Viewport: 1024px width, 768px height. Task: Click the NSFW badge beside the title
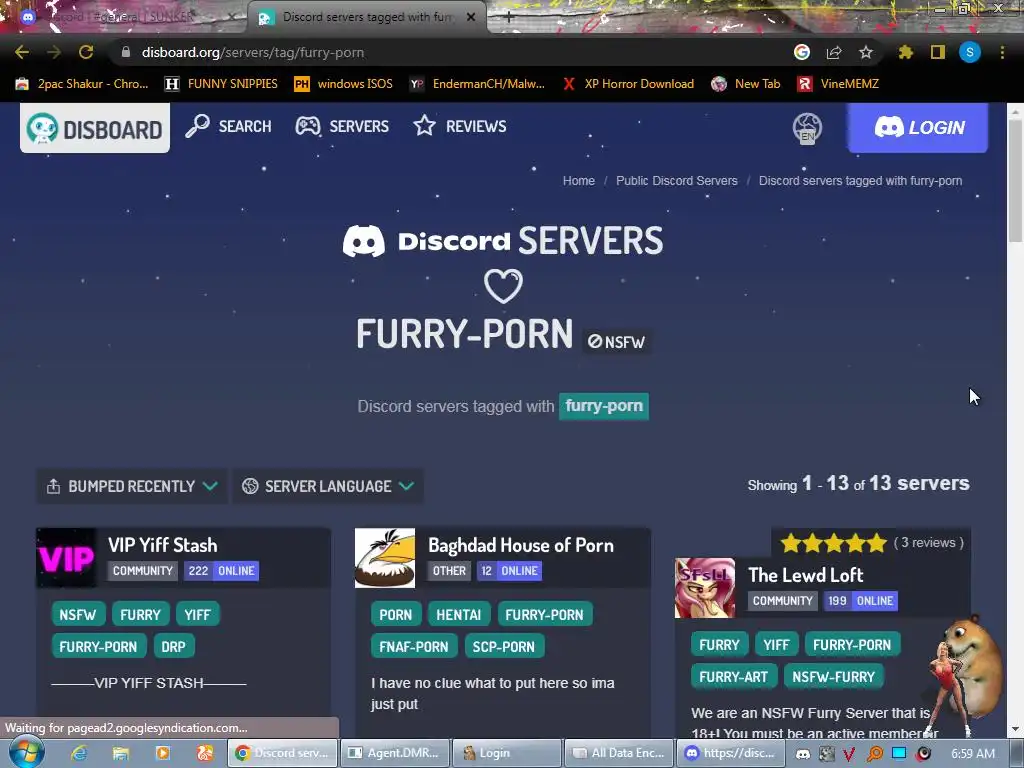616,342
